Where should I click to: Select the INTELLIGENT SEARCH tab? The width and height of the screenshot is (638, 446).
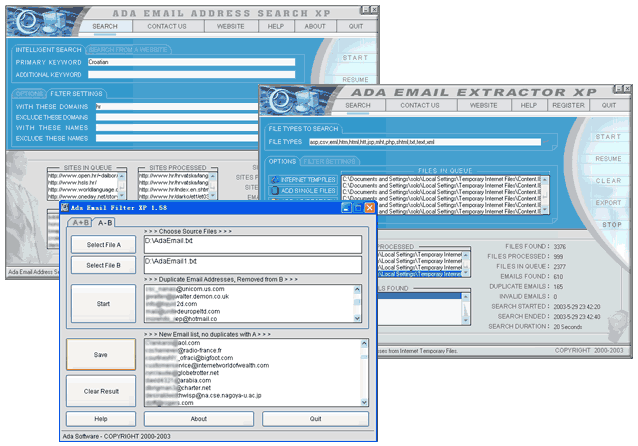point(48,50)
